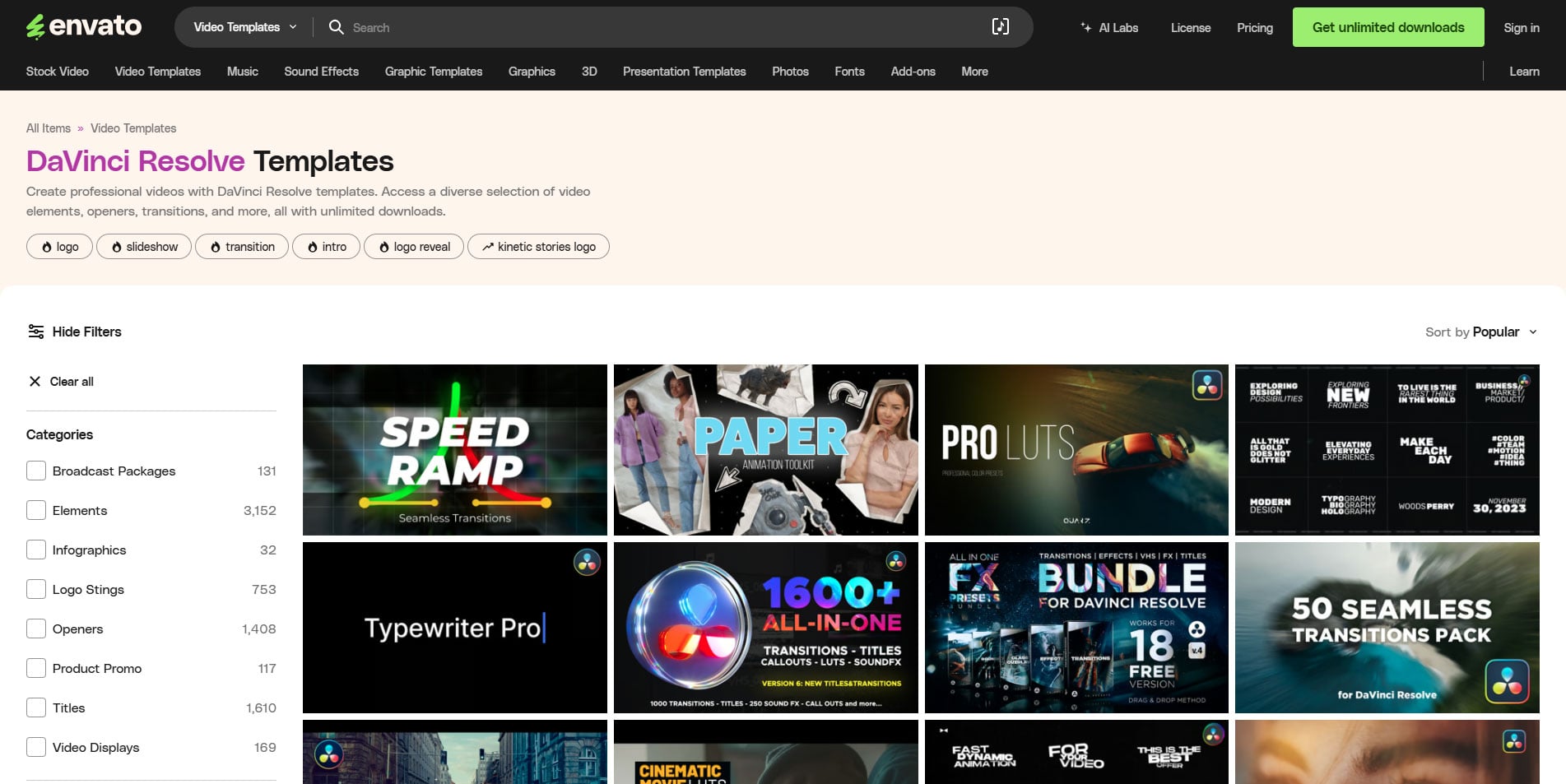Open the Paper Animation Toolkit thumbnail
1566x784 pixels.
pos(766,450)
